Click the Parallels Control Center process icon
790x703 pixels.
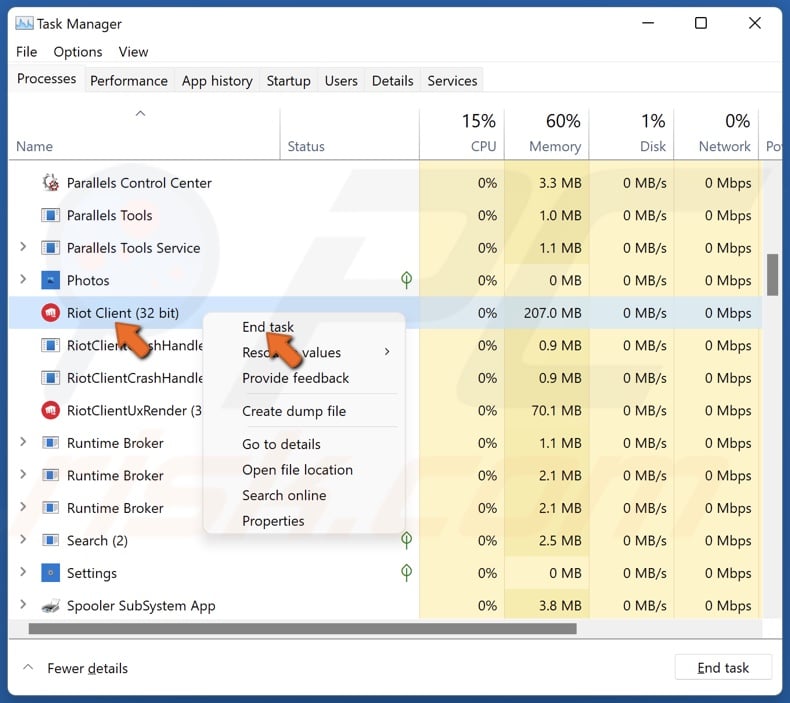coord(50,182)
